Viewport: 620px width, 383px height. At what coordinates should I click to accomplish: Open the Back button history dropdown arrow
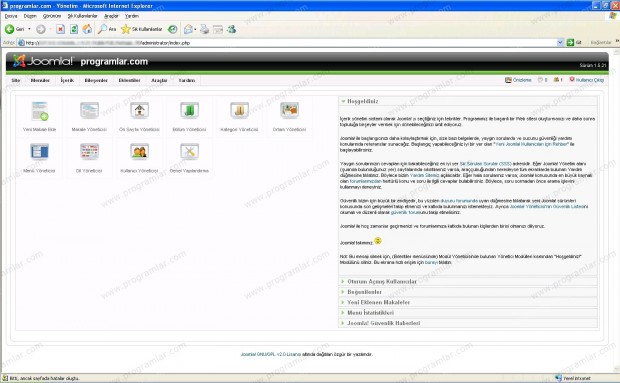click(x=29, y=29)
